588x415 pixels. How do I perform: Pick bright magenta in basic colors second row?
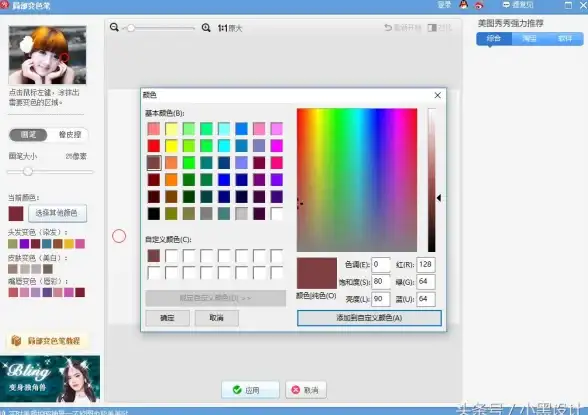point(277,145)
